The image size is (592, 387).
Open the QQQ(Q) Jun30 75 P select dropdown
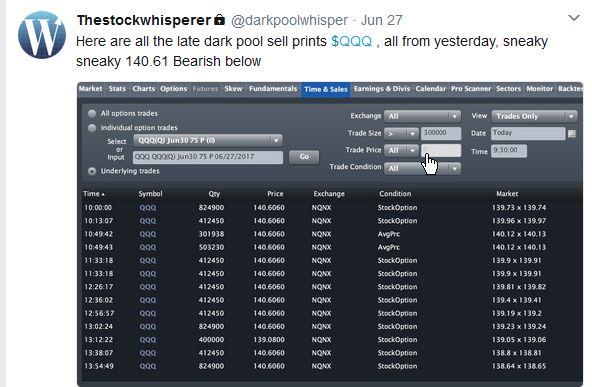click(x=208, y=140)
